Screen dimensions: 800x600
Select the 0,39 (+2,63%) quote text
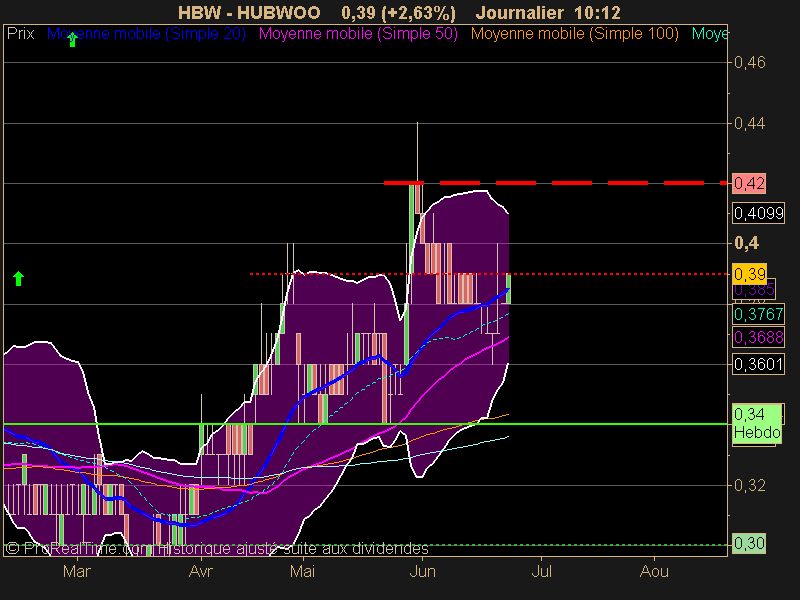398,12
